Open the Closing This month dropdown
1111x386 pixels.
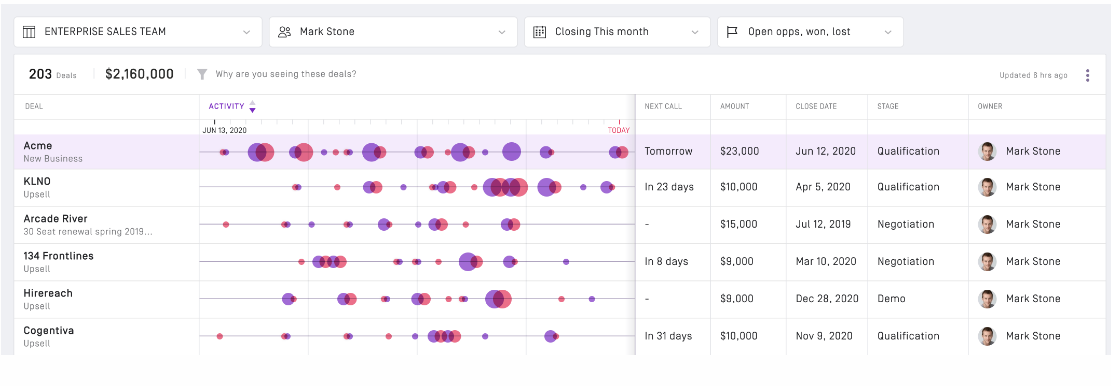[x=617, y=32]
